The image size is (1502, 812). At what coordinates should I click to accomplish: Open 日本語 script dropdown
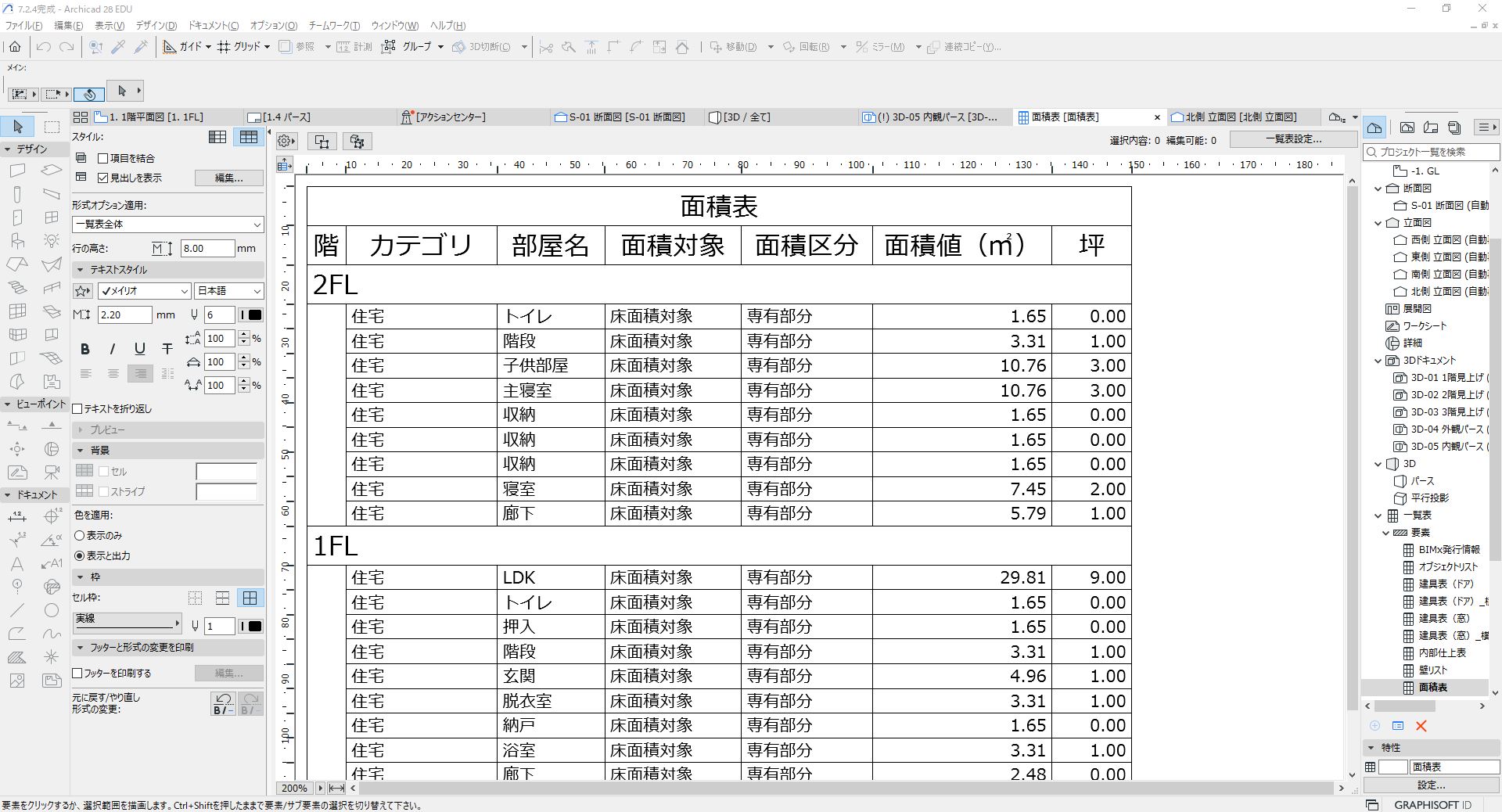(228, 291)
